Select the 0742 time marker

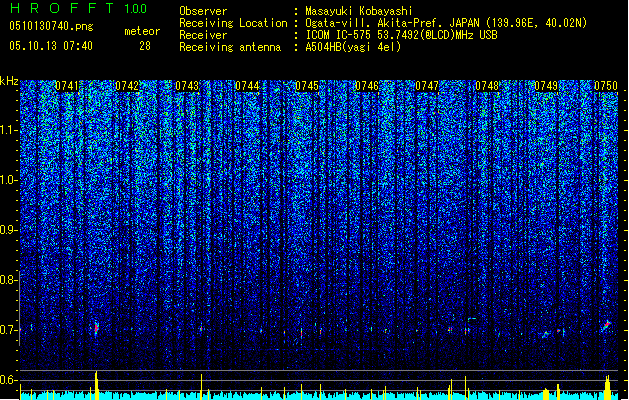(x=127, y=86)
